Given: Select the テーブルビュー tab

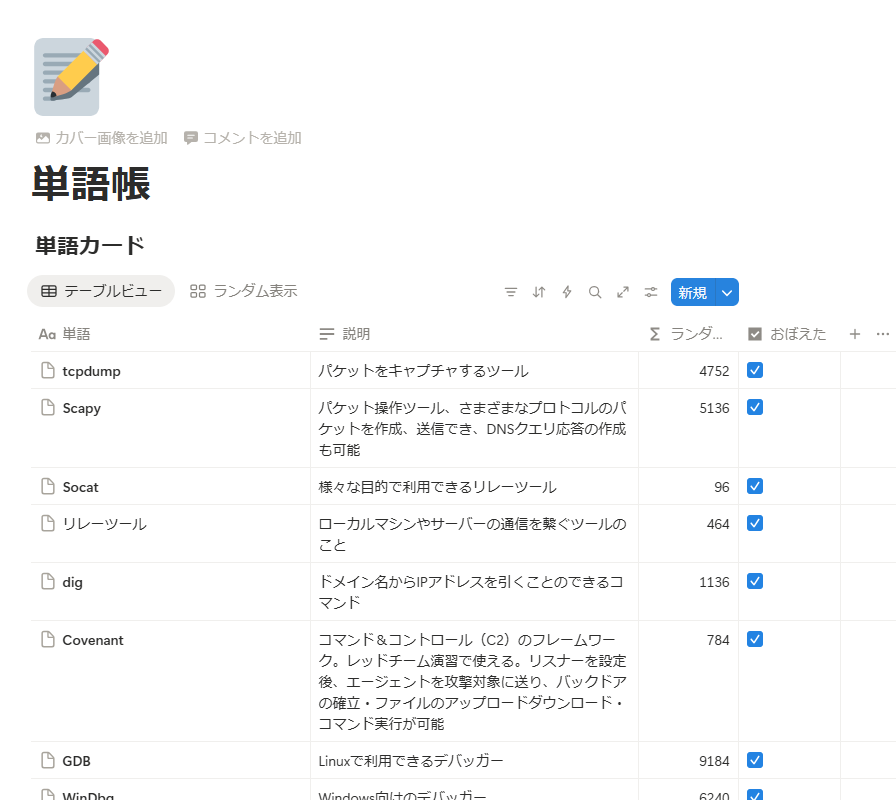Looking at the screenshot, I should coord(101,291).
